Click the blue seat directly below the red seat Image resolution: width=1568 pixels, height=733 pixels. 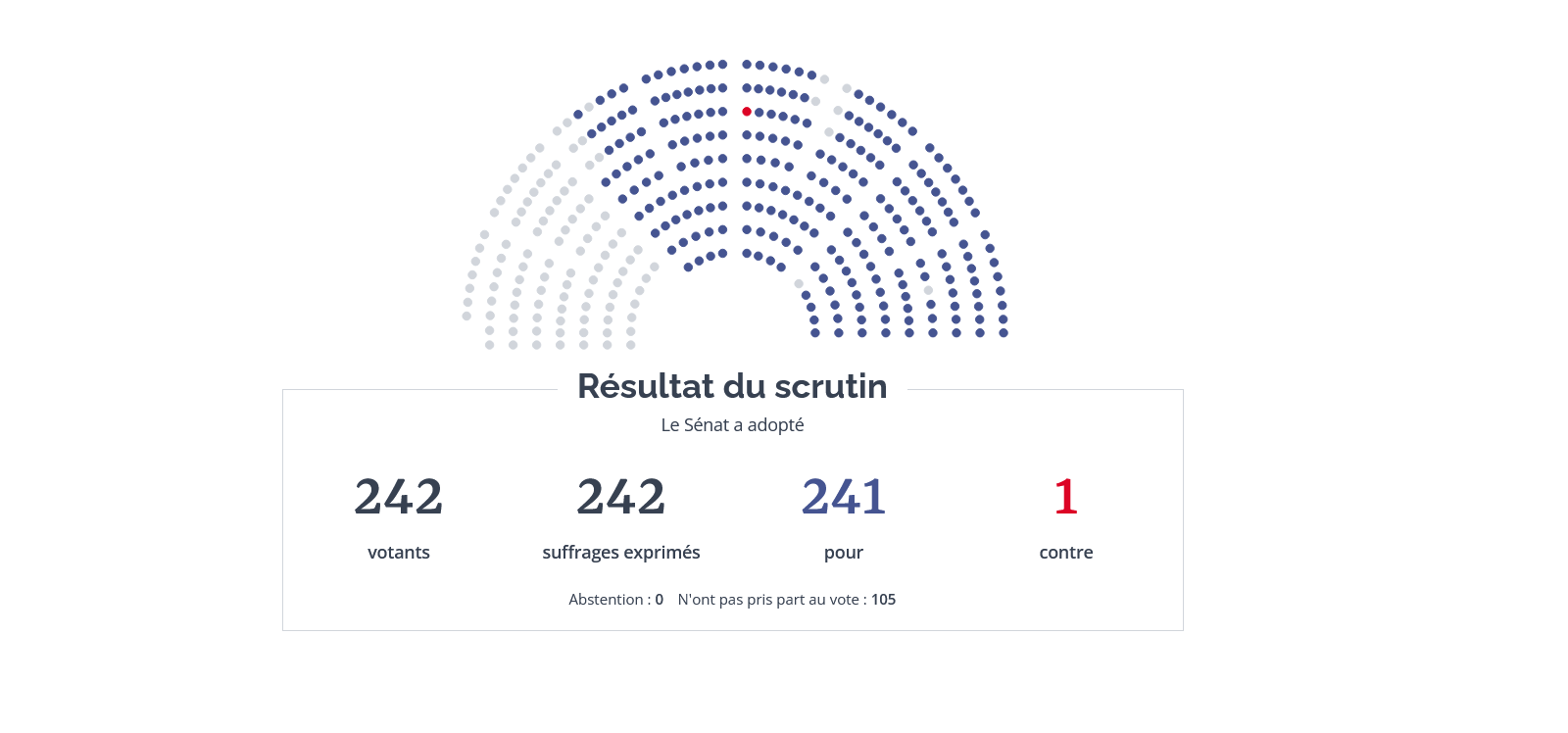pos(747,135)
